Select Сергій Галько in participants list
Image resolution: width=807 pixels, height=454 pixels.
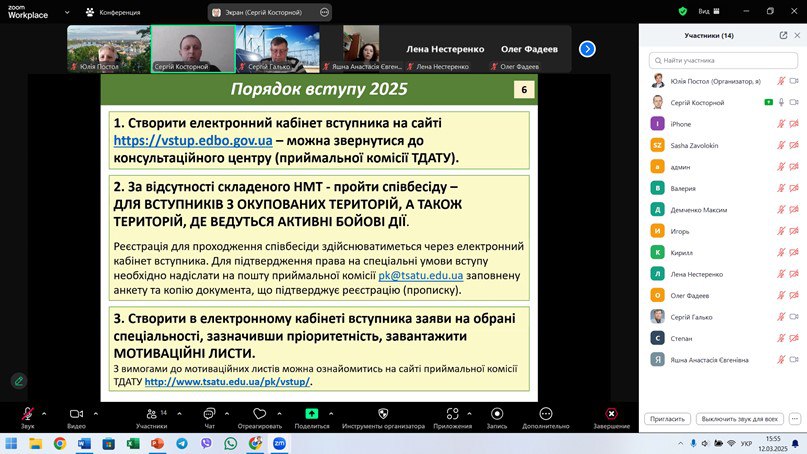pyautogui.click(x=723, y=317)
